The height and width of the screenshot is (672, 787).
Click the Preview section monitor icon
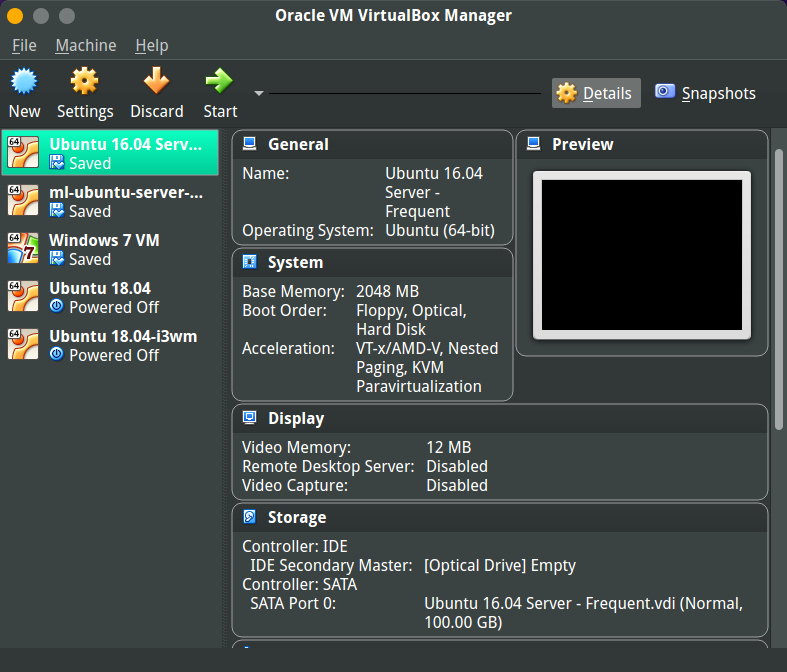(534, 144)
